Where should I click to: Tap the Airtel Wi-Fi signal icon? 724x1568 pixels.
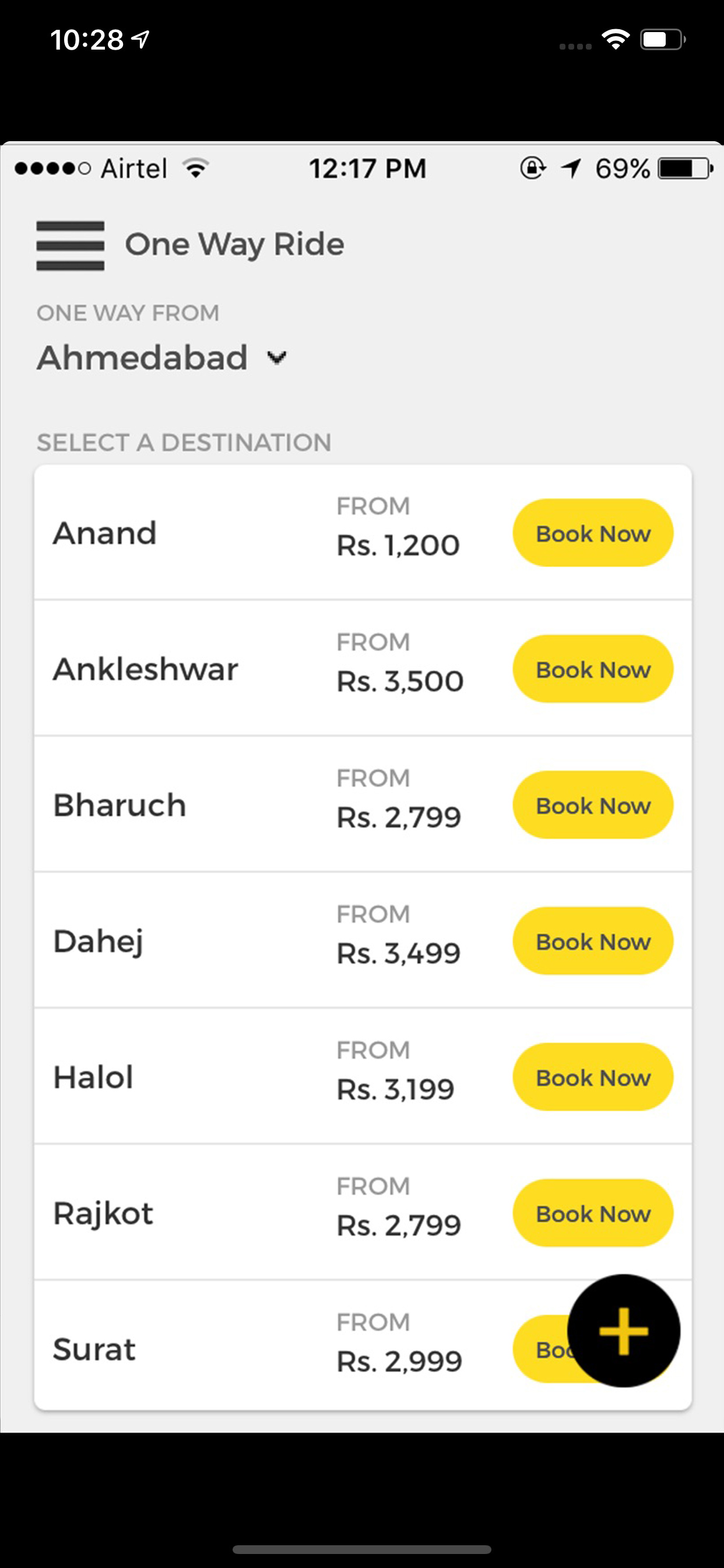pos(196,168)
